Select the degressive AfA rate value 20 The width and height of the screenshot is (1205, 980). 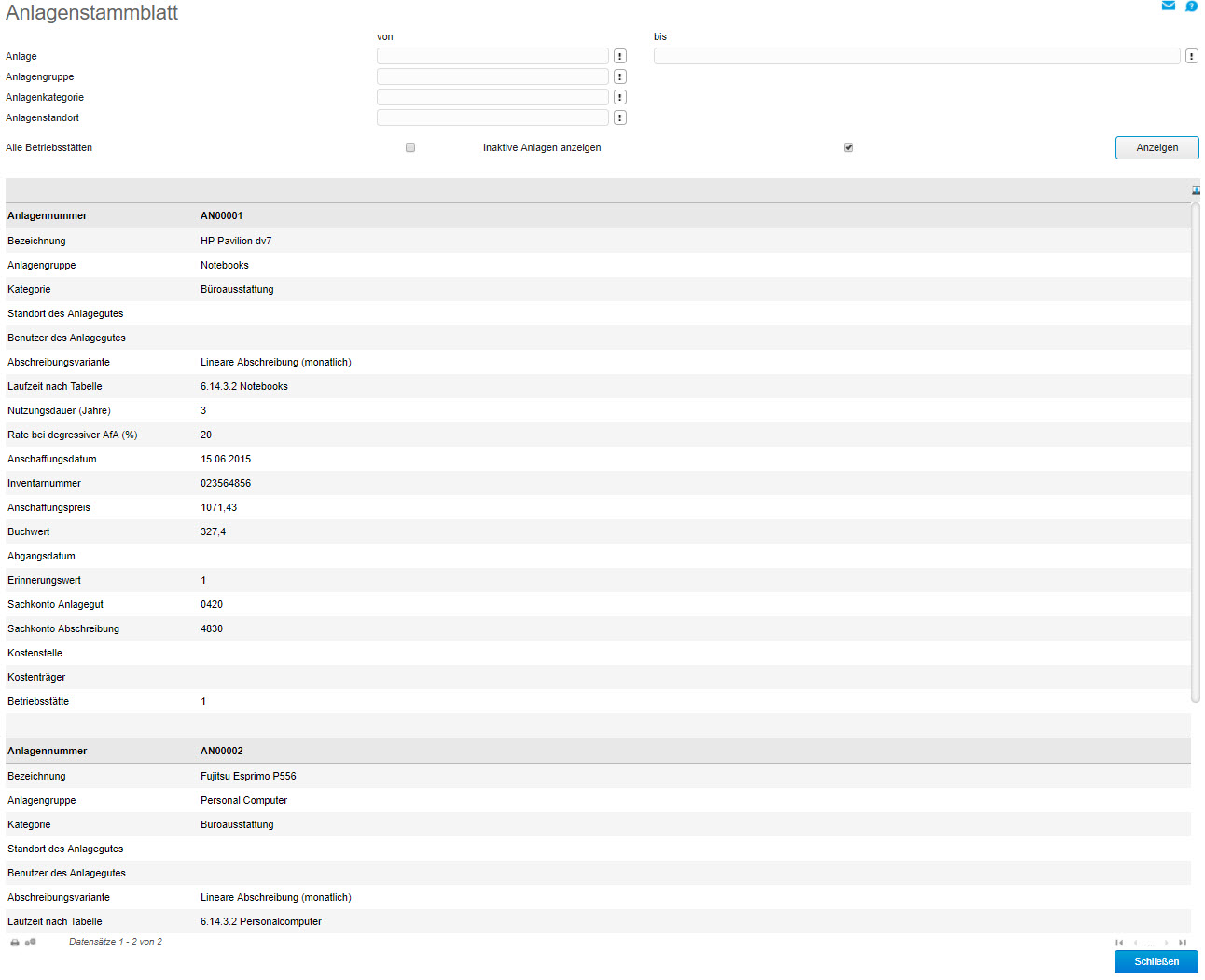click(x=206, y=435)
